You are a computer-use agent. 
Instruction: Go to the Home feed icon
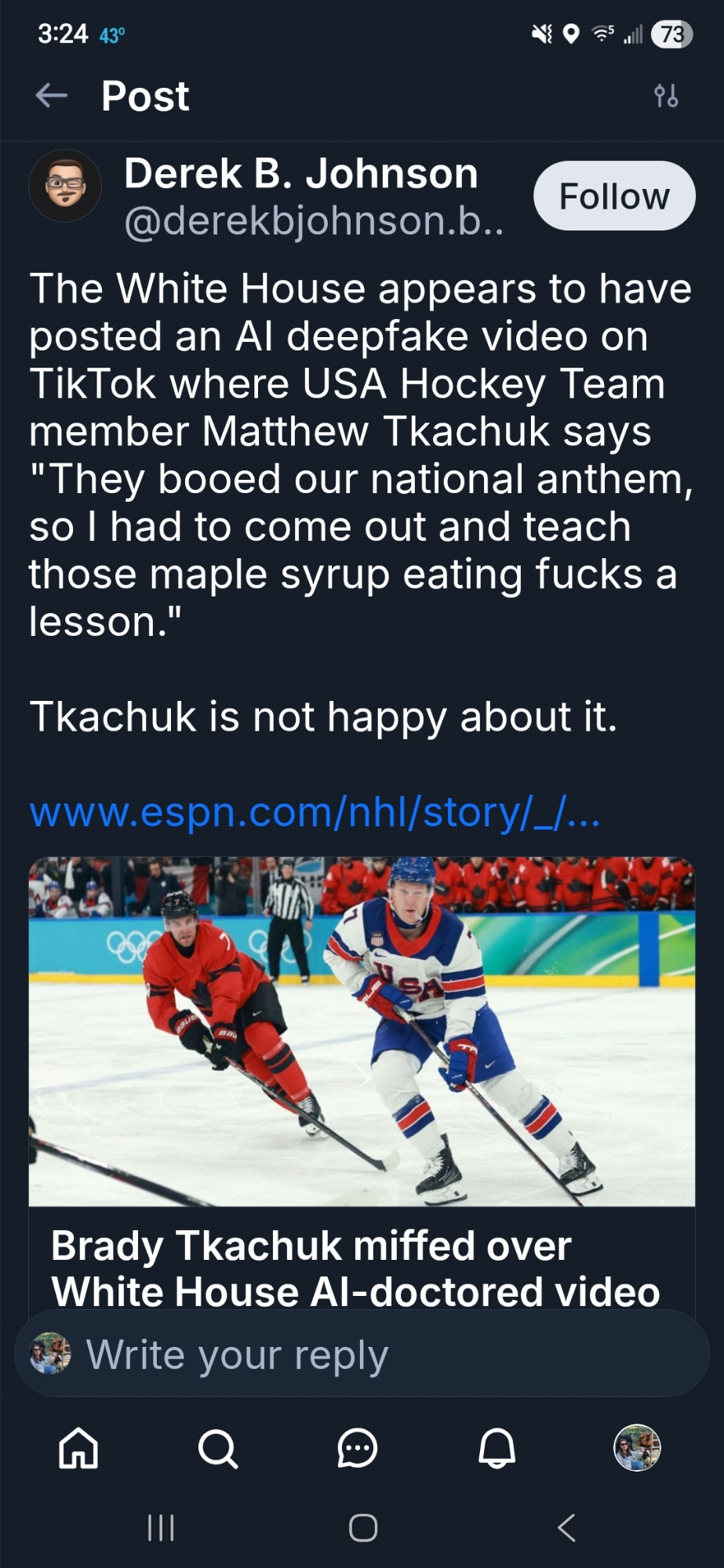tap(78, 1447)
